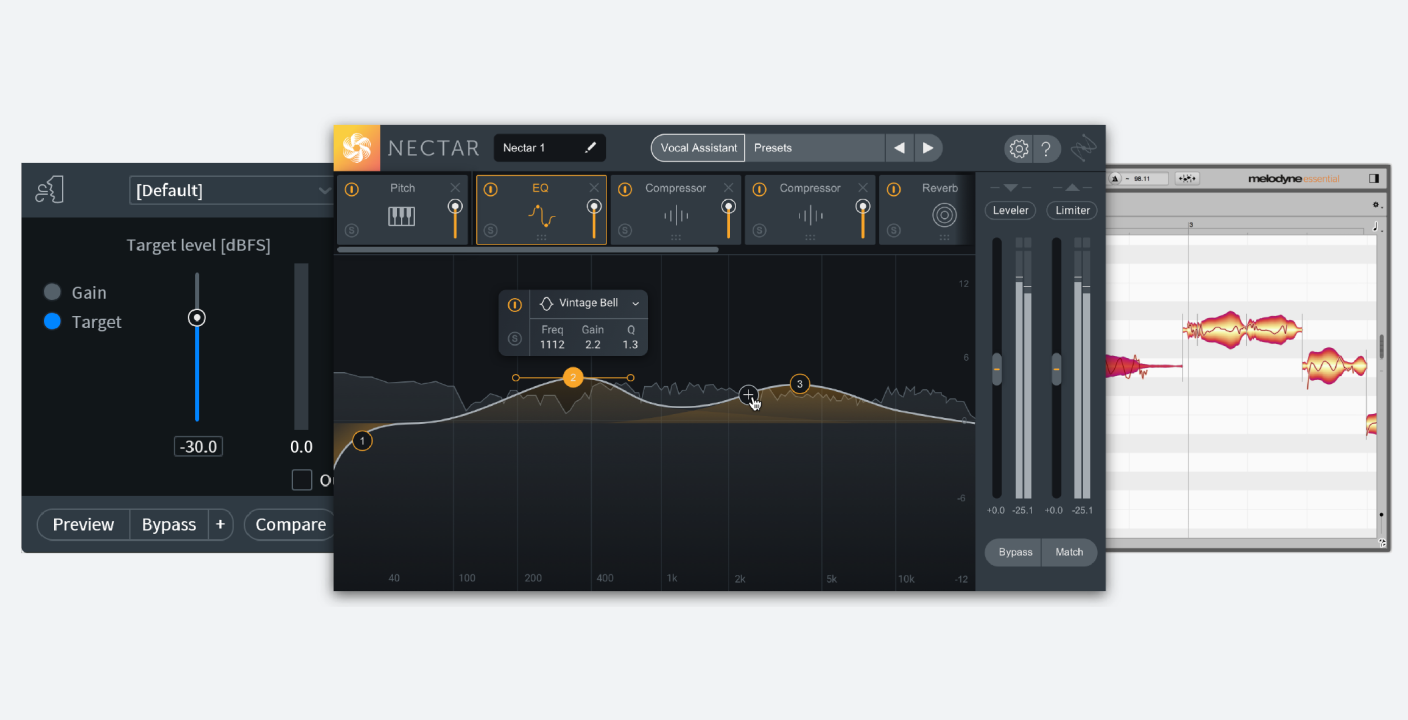Click the pencil icon to rename Nectar 1

click(x=590, y=148)
